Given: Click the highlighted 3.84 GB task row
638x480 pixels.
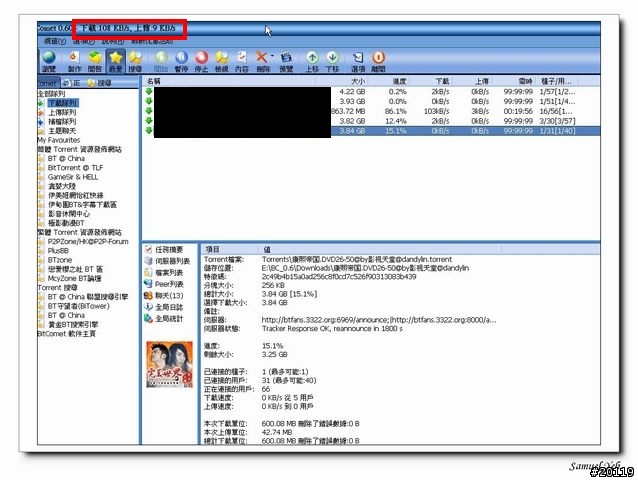Looking at the screenshot, I should (x=371, y=131).
